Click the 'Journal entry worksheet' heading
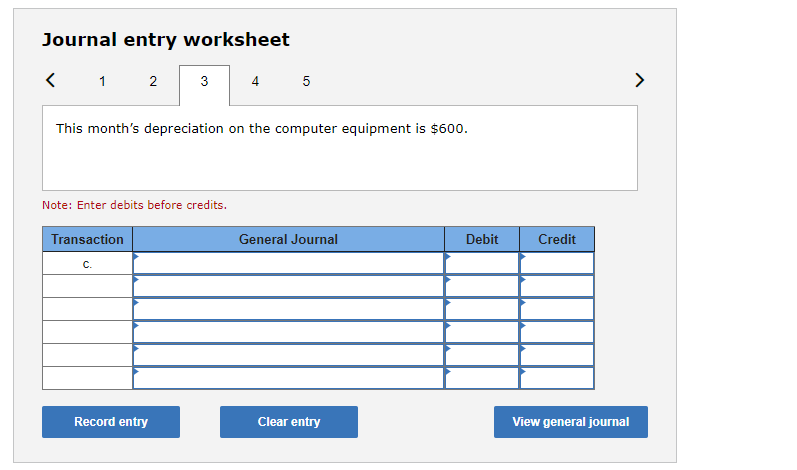This screenshot has height=470, width=797. click(166, 40)
